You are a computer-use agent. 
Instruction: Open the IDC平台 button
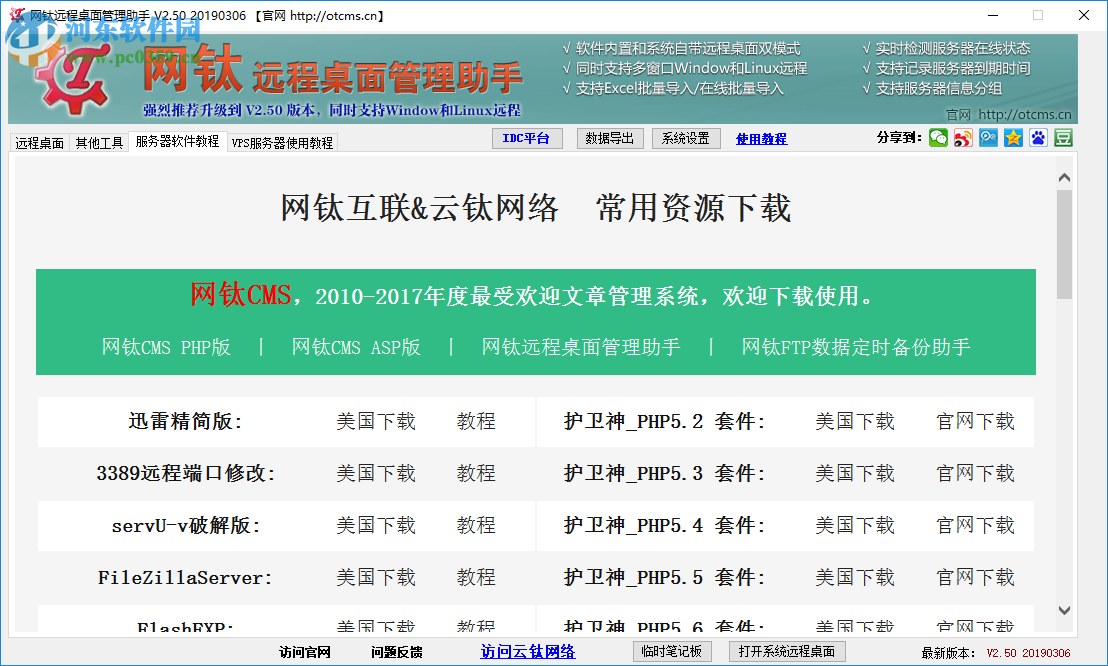pyautogui.click(x=526, y=138)
